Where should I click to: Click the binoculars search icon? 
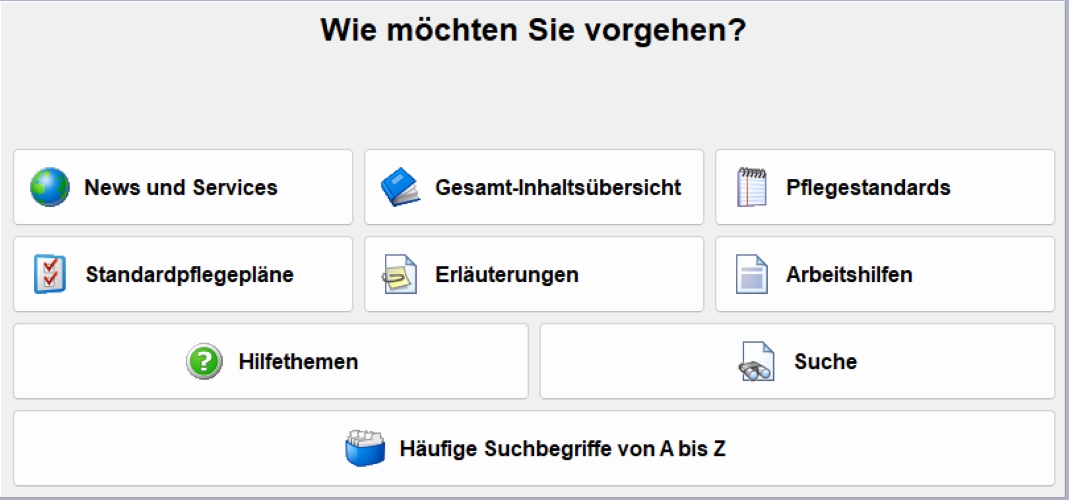pos(757,362)
